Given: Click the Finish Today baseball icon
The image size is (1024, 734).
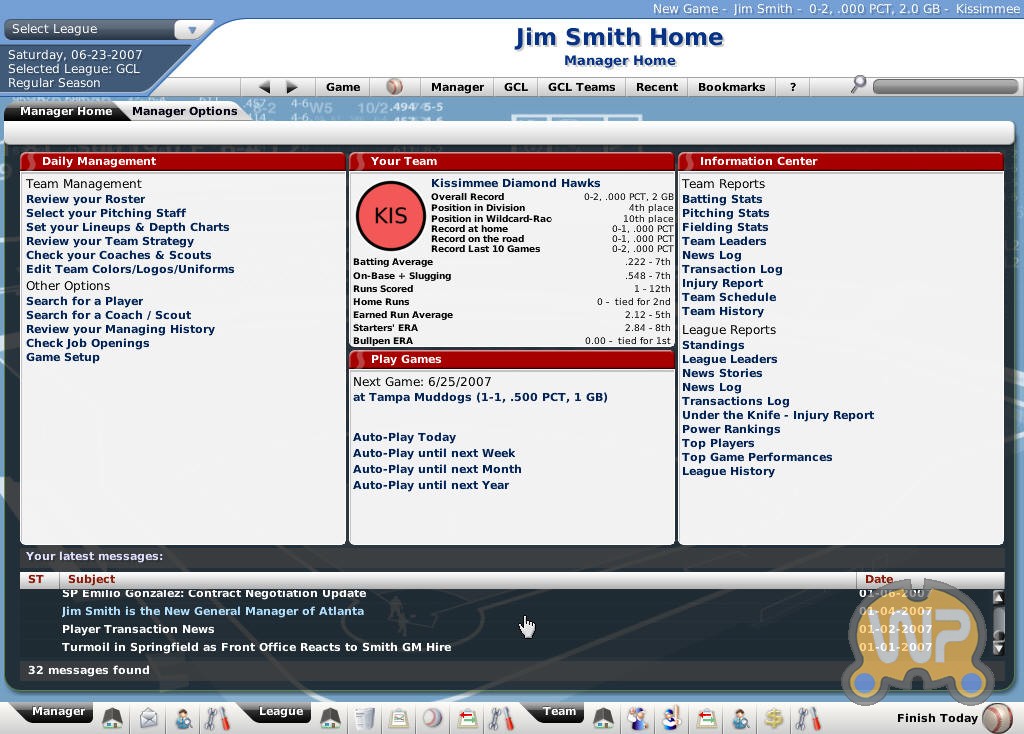Looking at the screenshot, I should pos(997,718).
